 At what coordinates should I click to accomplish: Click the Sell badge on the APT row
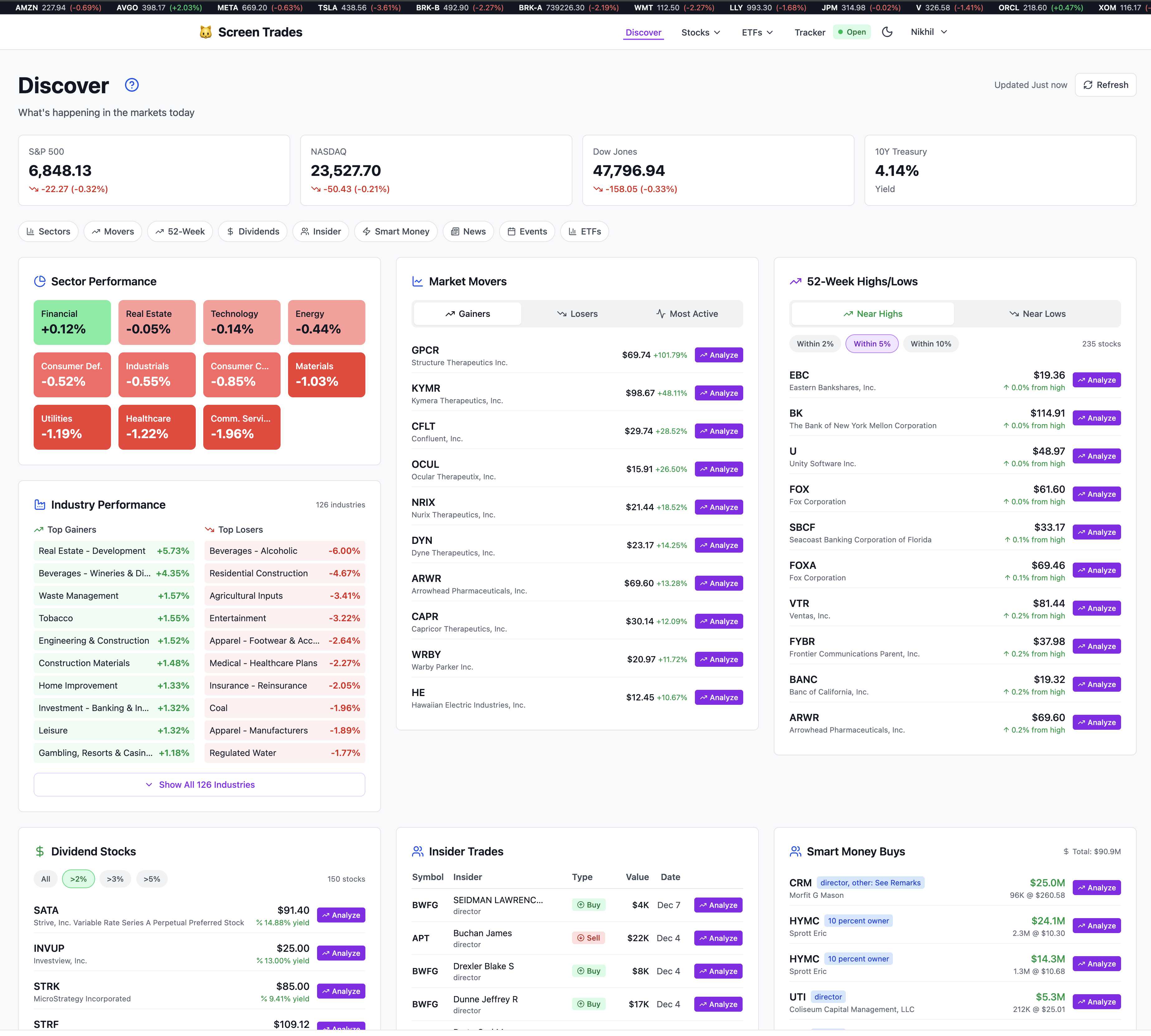coord(589,937)
